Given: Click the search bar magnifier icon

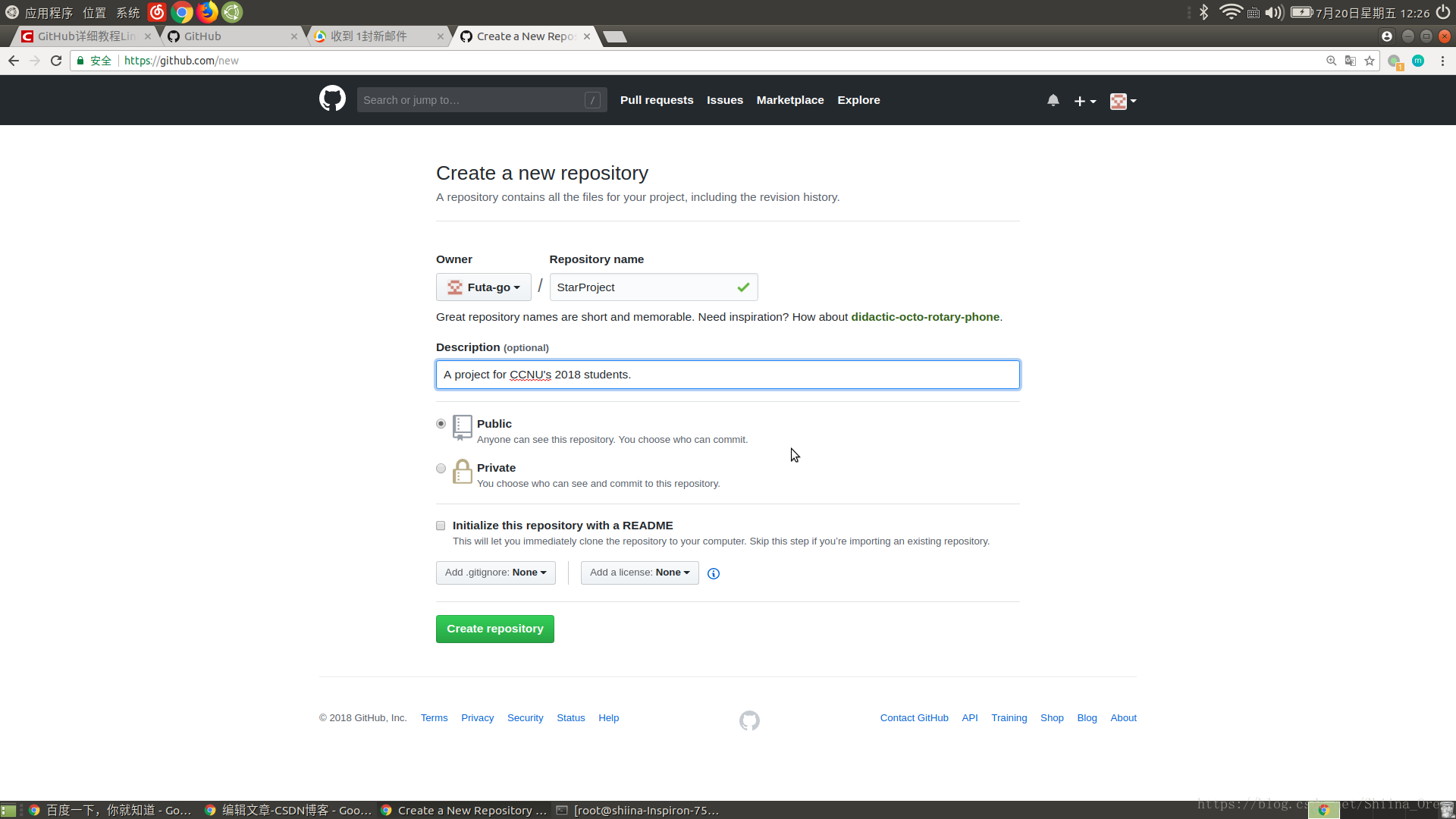Looking at the screenshot, I should [1331, 61].
